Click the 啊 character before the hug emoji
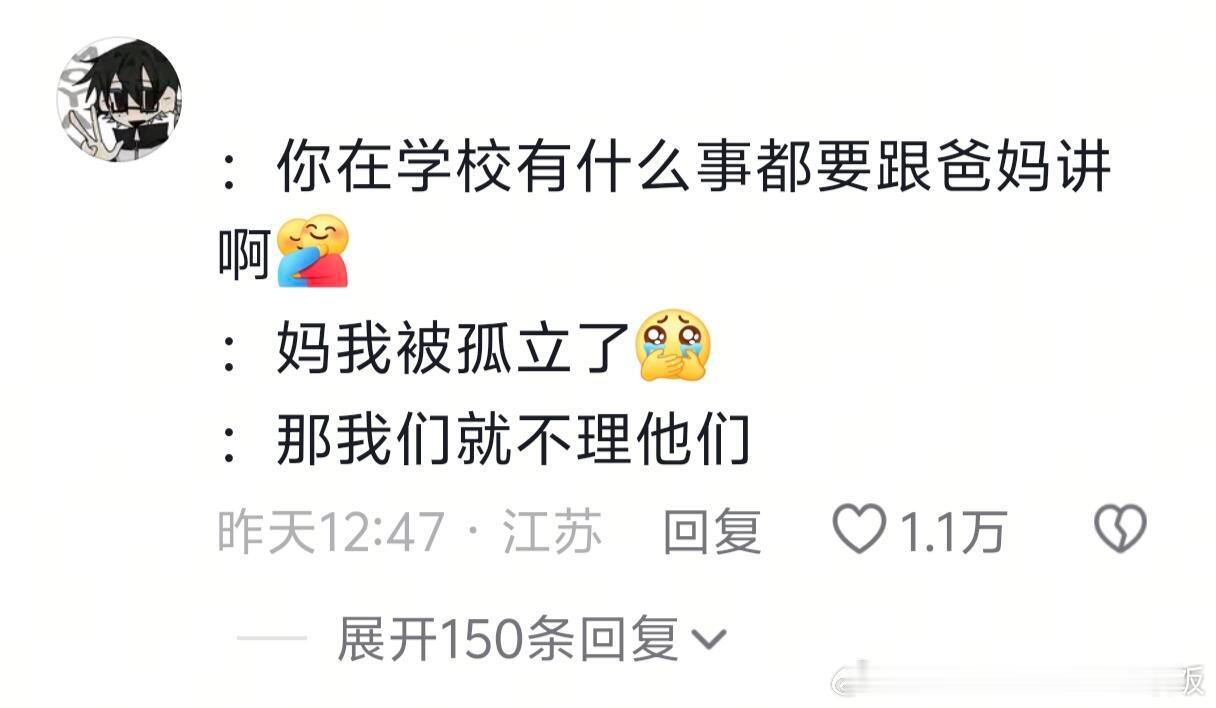 246,253
